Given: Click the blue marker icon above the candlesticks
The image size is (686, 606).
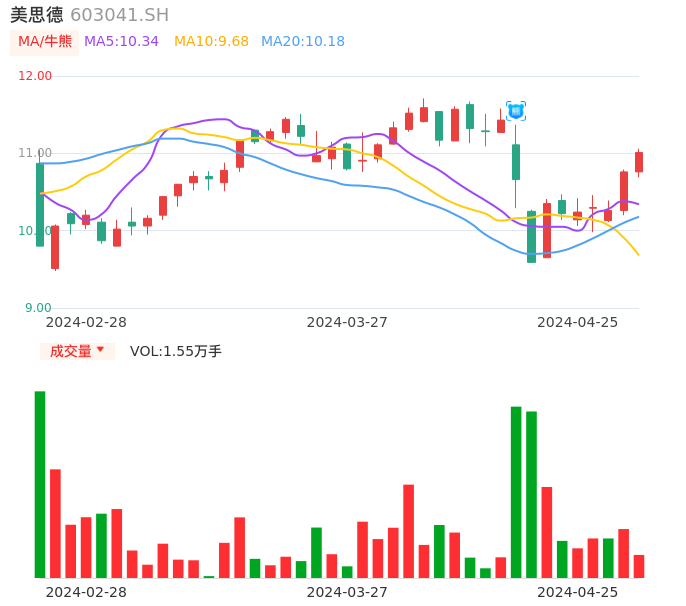Looking at the screenshot, I should pos(516,111).
